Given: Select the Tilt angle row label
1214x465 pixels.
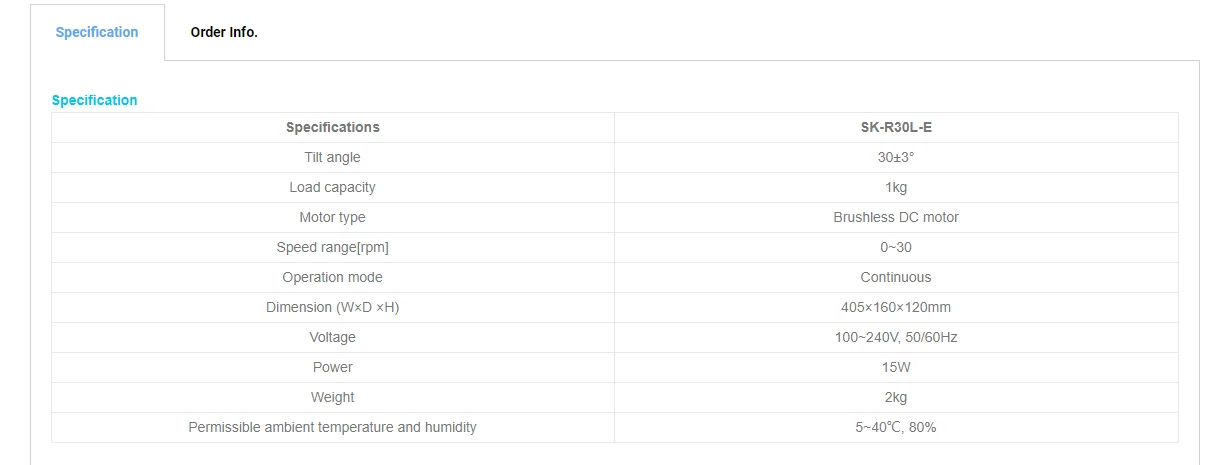Looking at the screenshot, I should pos(332,157).
